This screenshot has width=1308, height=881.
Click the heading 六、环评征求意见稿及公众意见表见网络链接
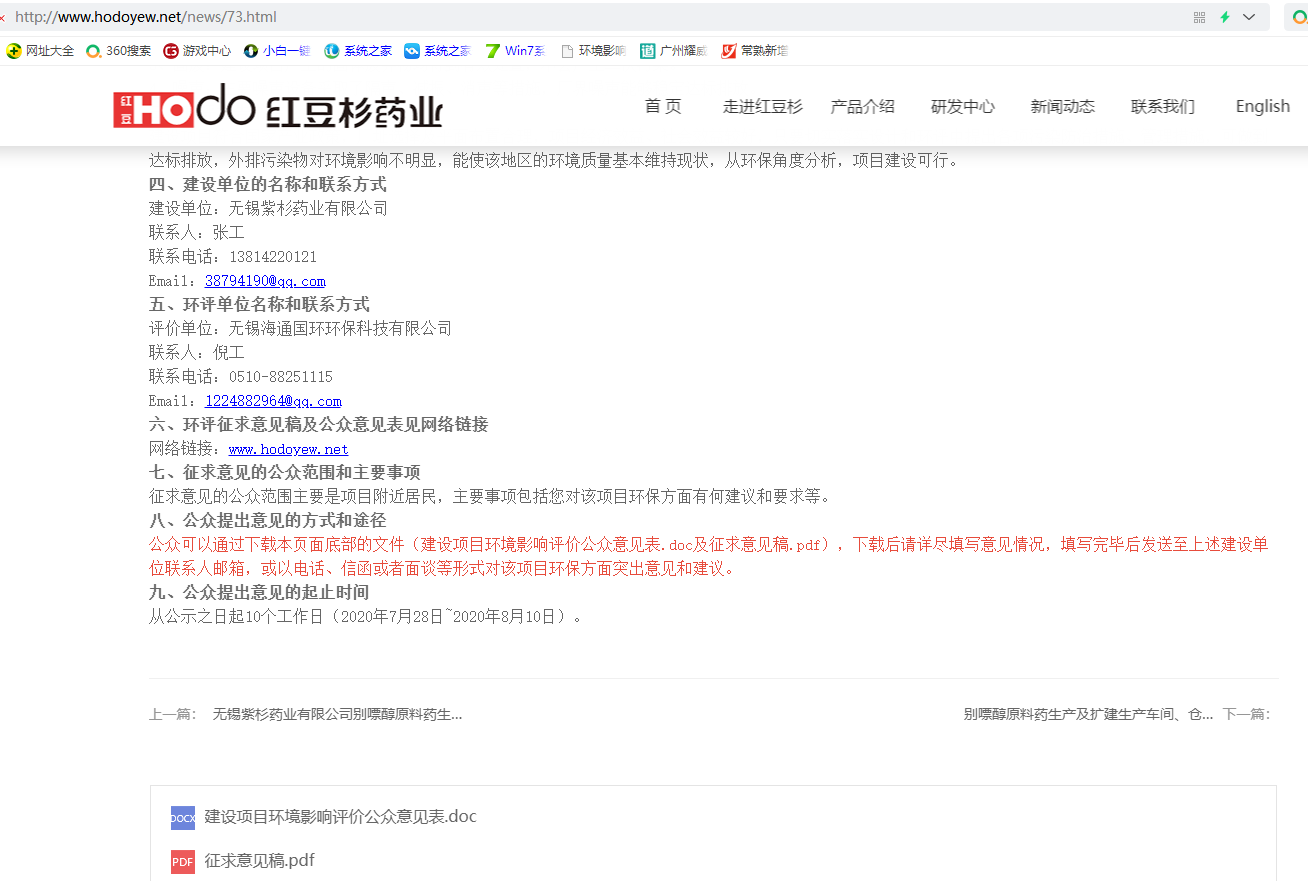coord(319,424)
